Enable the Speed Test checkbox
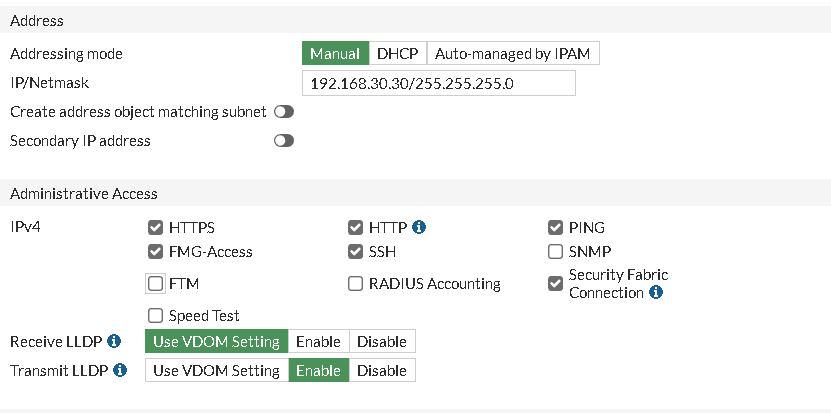831x413 pixels. pos(155,316)
